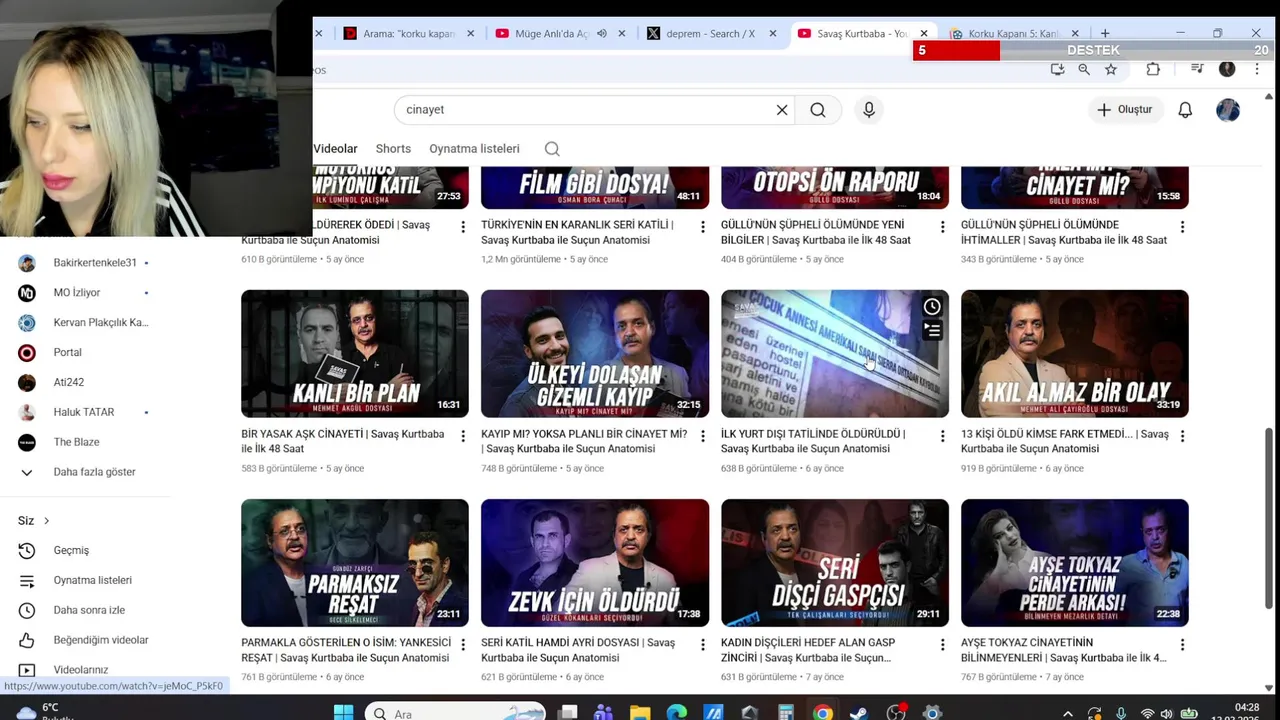Viewport: 1280px width, 720px height.
Task: Click Add to queue icon on 'İLK YURT DIŞI' thumbnail
Action: [932, 329]
